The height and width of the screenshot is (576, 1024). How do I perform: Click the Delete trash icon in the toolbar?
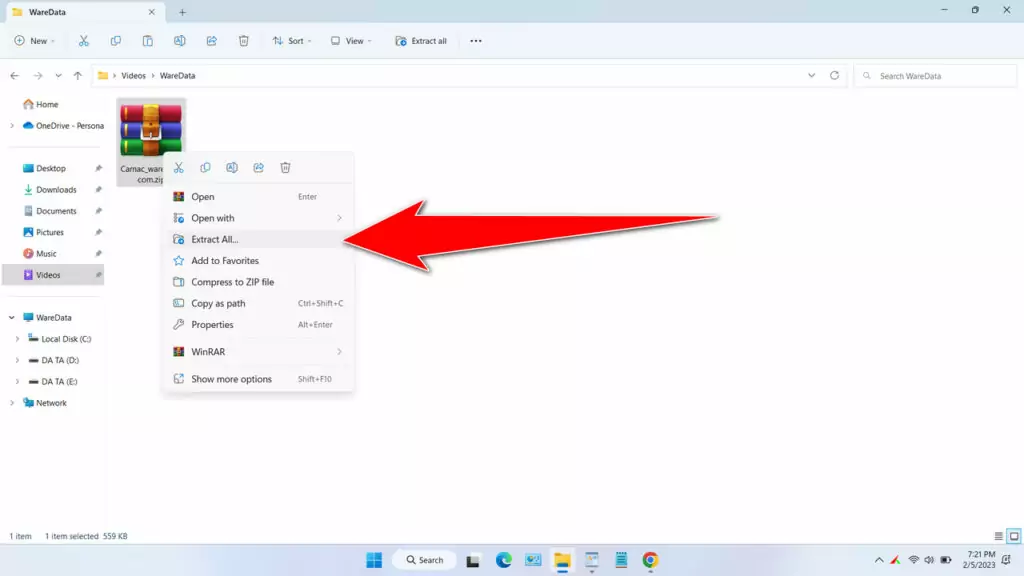tap(244, 40)
